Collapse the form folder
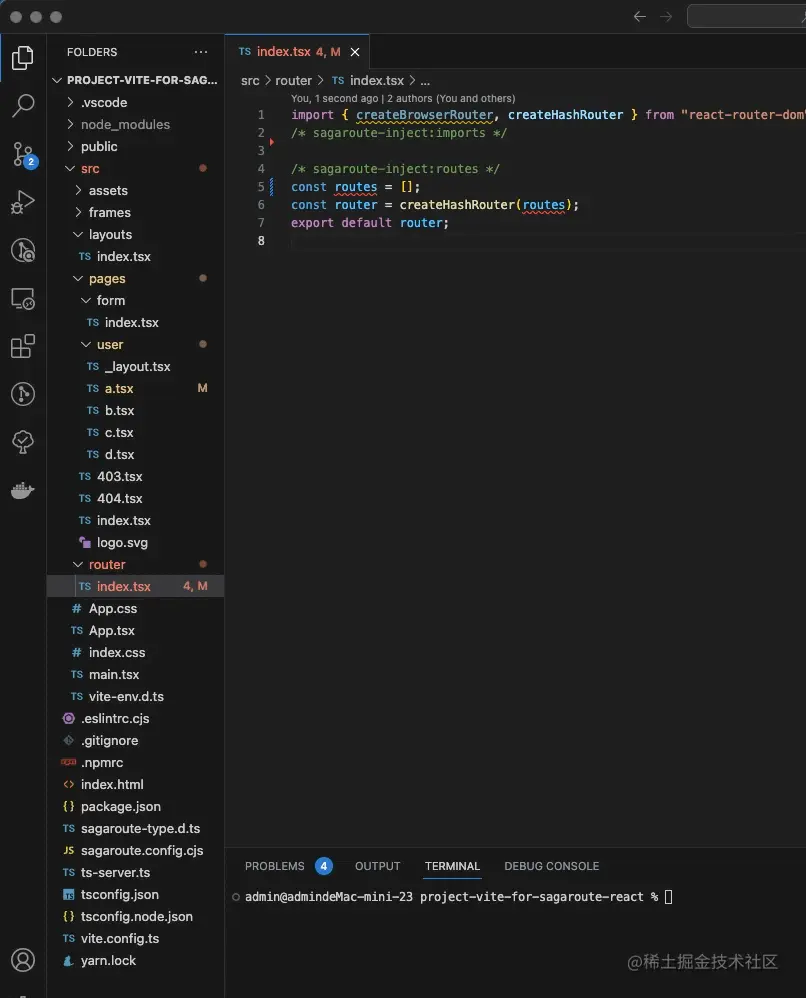Image resolution: width=806 pixels, height=998 pixels. tap(136, 300)
